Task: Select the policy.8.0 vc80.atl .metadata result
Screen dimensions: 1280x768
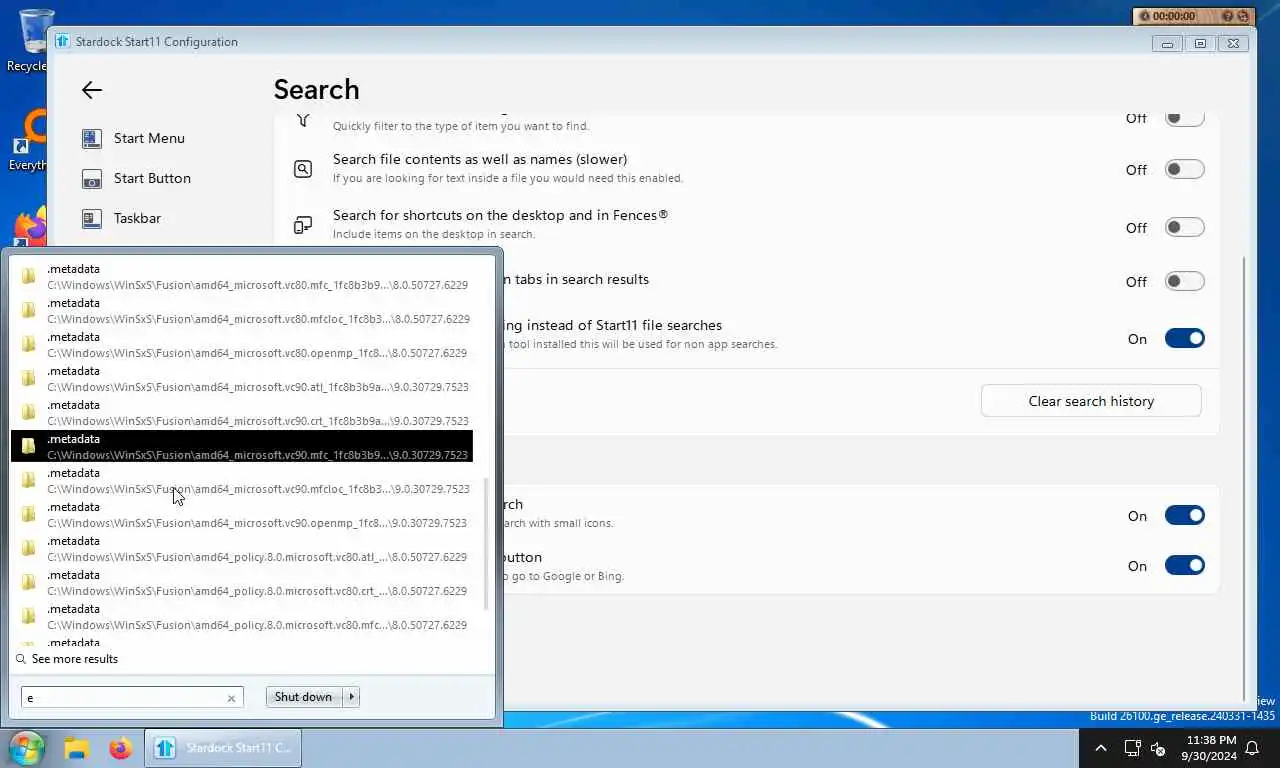Action: click(241, 549)
